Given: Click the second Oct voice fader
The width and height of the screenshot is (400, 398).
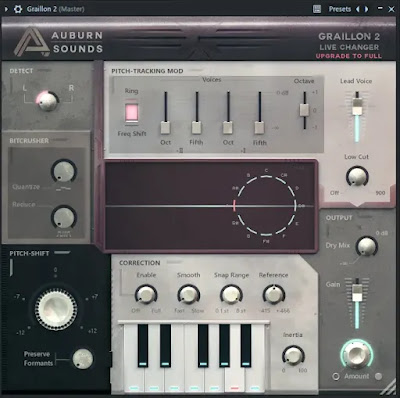Looking at the screenshot, I should pos(228,128).
